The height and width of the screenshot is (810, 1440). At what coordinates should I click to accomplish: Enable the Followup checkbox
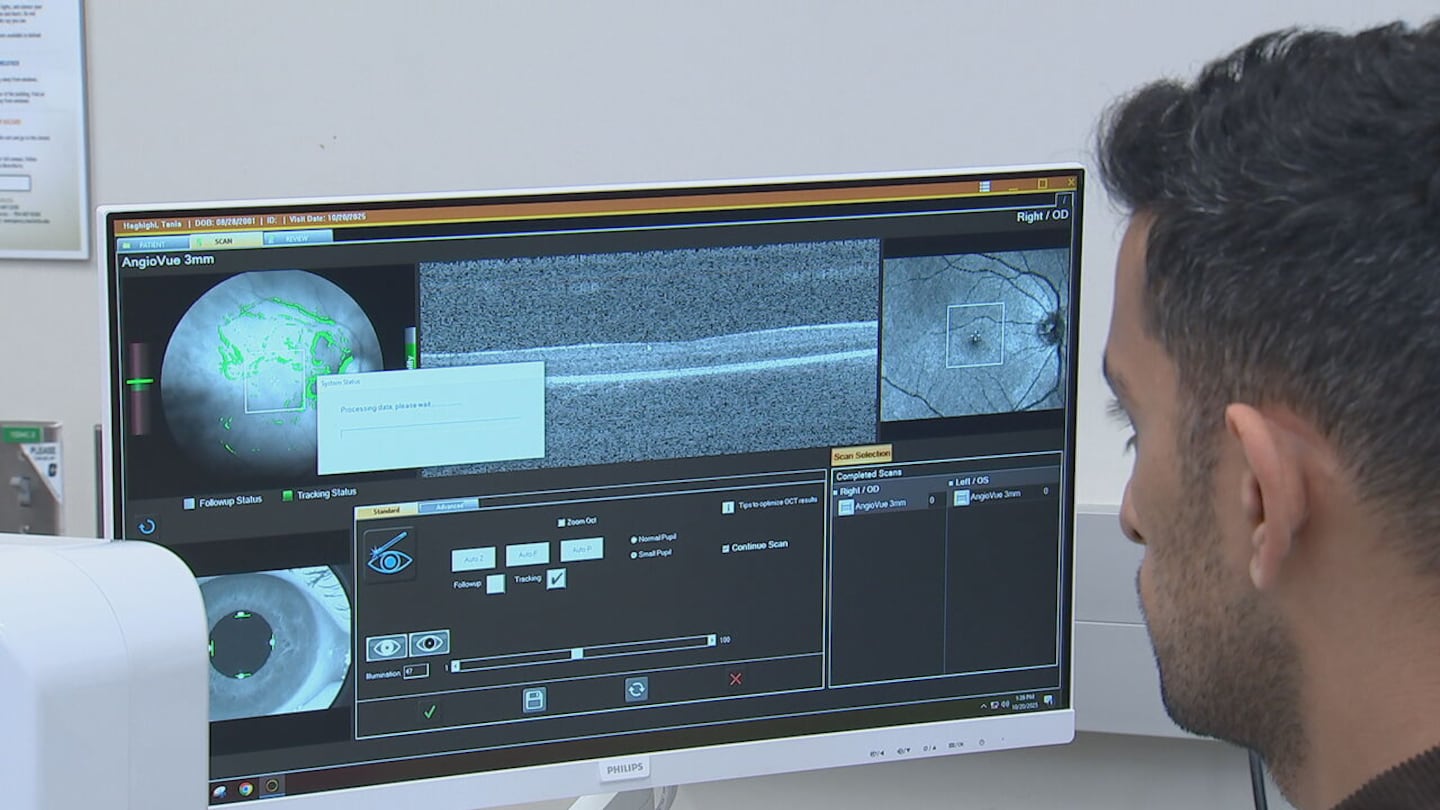(x=495, y=584)
